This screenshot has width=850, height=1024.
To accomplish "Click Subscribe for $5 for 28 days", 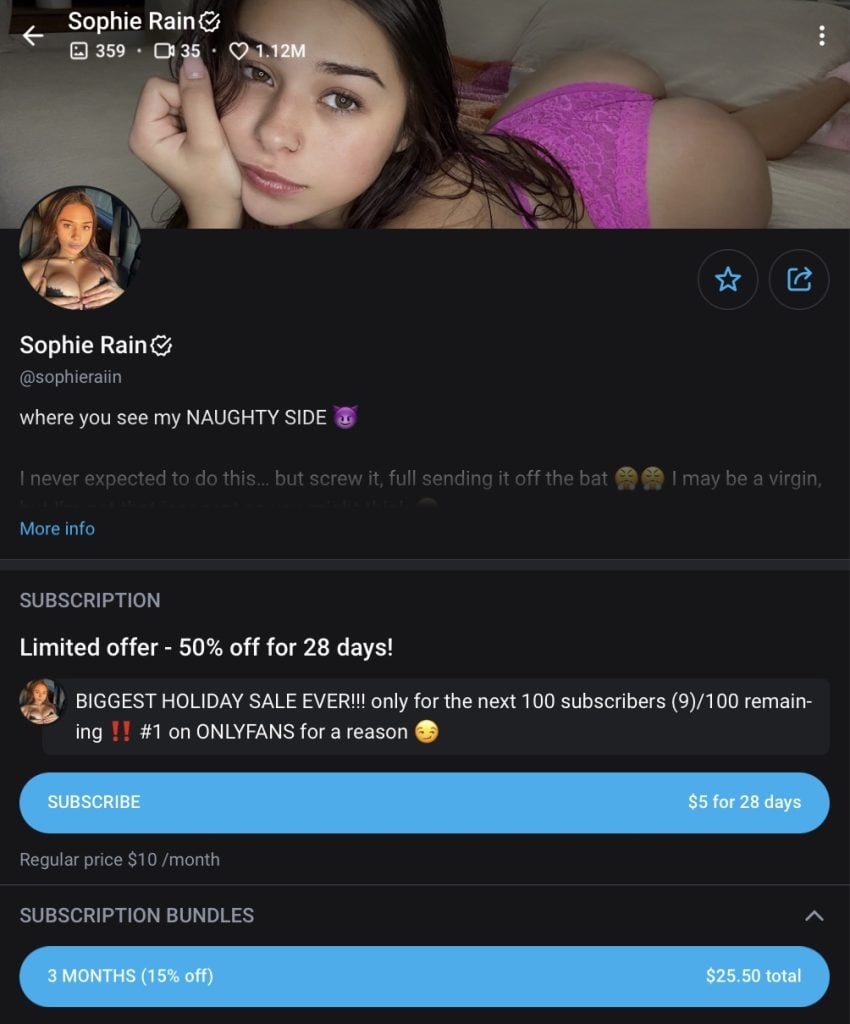I will click(424, 802).
